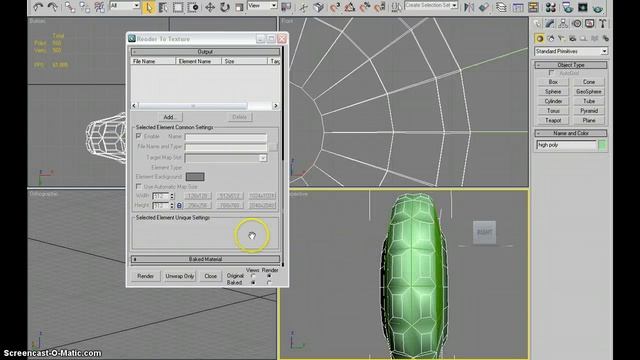Image resolution: width=640 pixels, height=360 pixels.
Task: Open the Schematic View
Action: (533, 7)
